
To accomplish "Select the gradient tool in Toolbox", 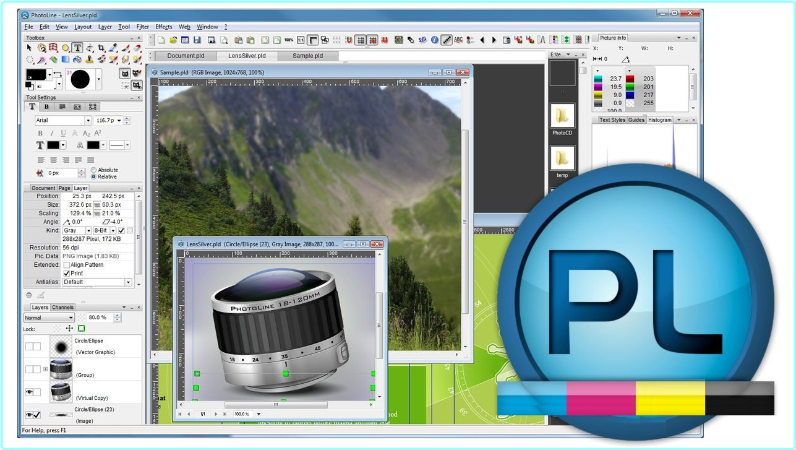I will (x=65, y=59).
